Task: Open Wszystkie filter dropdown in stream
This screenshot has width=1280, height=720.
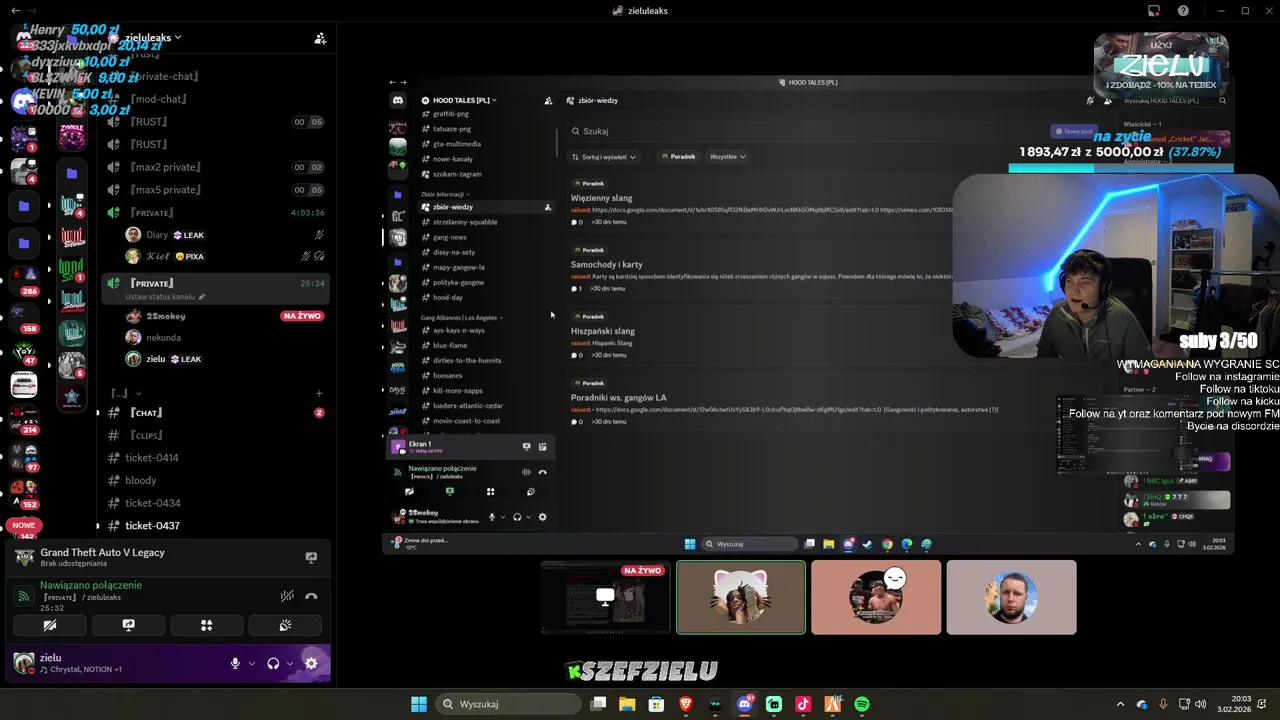Action: coord(727,157)
